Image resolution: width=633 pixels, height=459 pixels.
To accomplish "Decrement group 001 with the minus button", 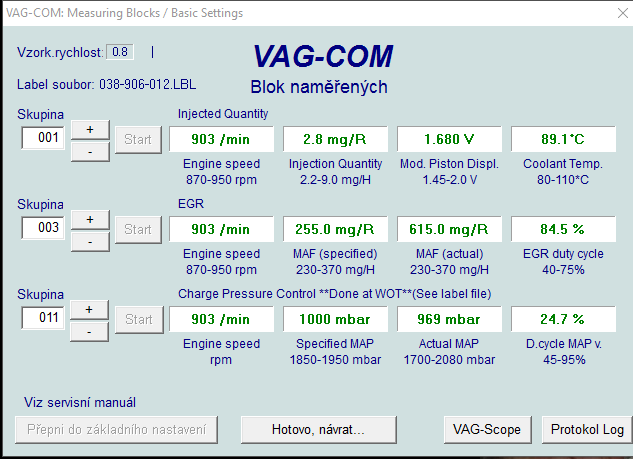I will pos(90,152).
